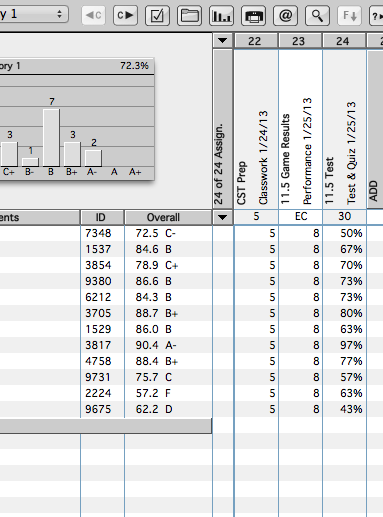Open the checkmark attendance toolbar icon
Viewport: 383px width, 517px height.
(x=157, y=15)
